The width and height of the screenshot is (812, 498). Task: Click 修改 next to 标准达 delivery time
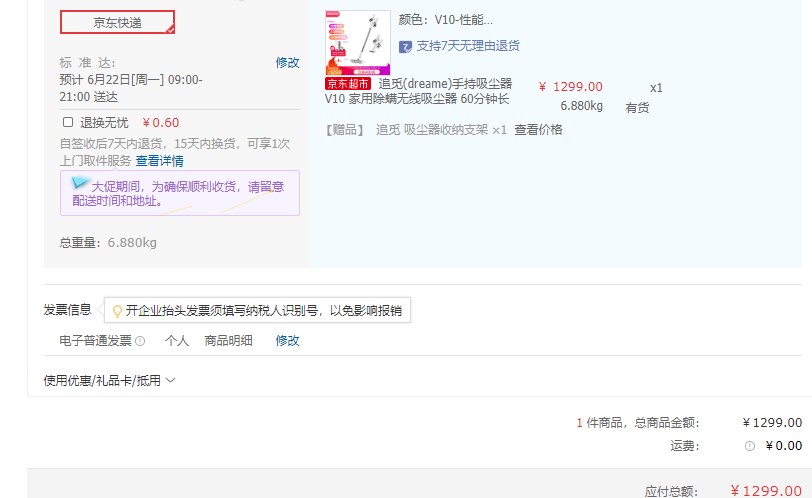click(287, 63)
